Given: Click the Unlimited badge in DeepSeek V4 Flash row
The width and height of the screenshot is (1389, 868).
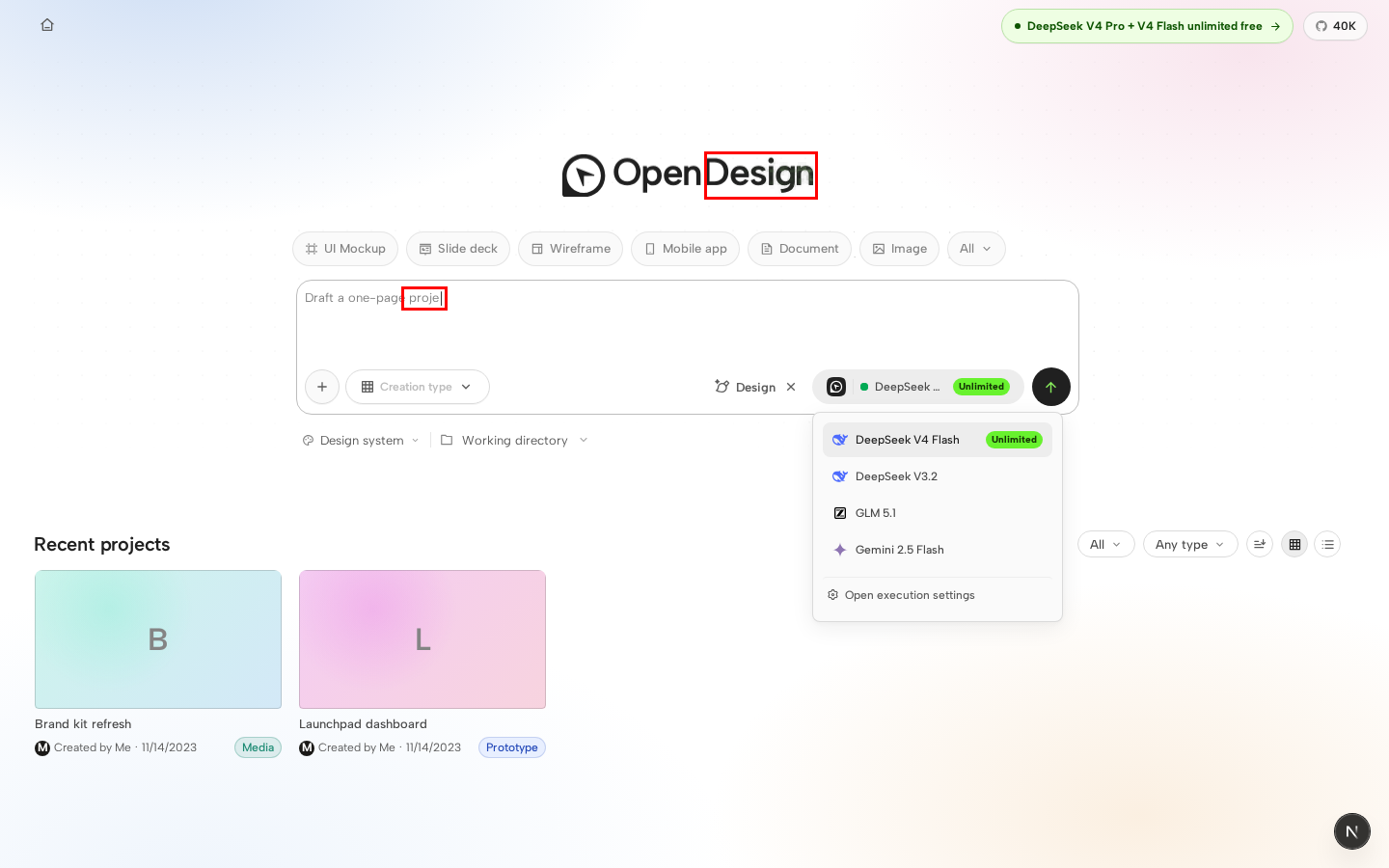Looking at the screenshot, I should point(1014,440).
